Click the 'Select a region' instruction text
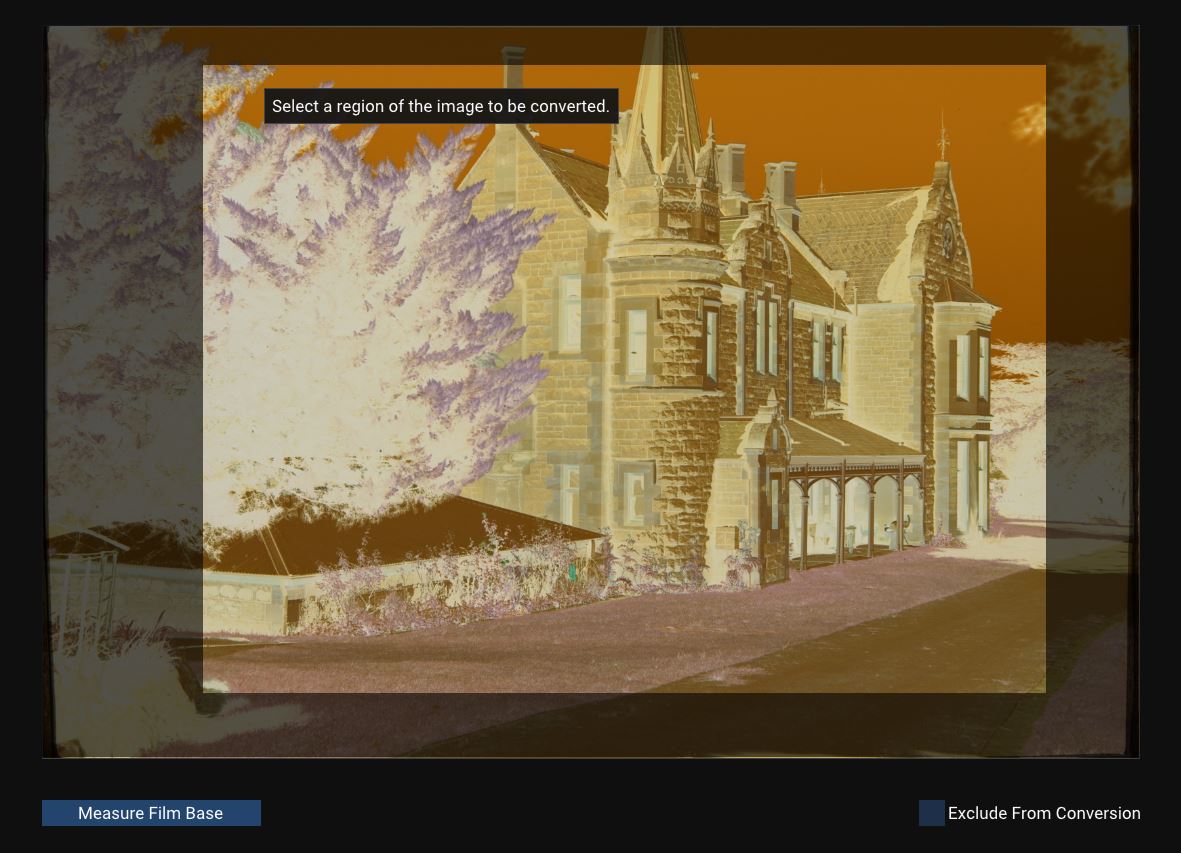The image size is (1181, 853). 441,106
